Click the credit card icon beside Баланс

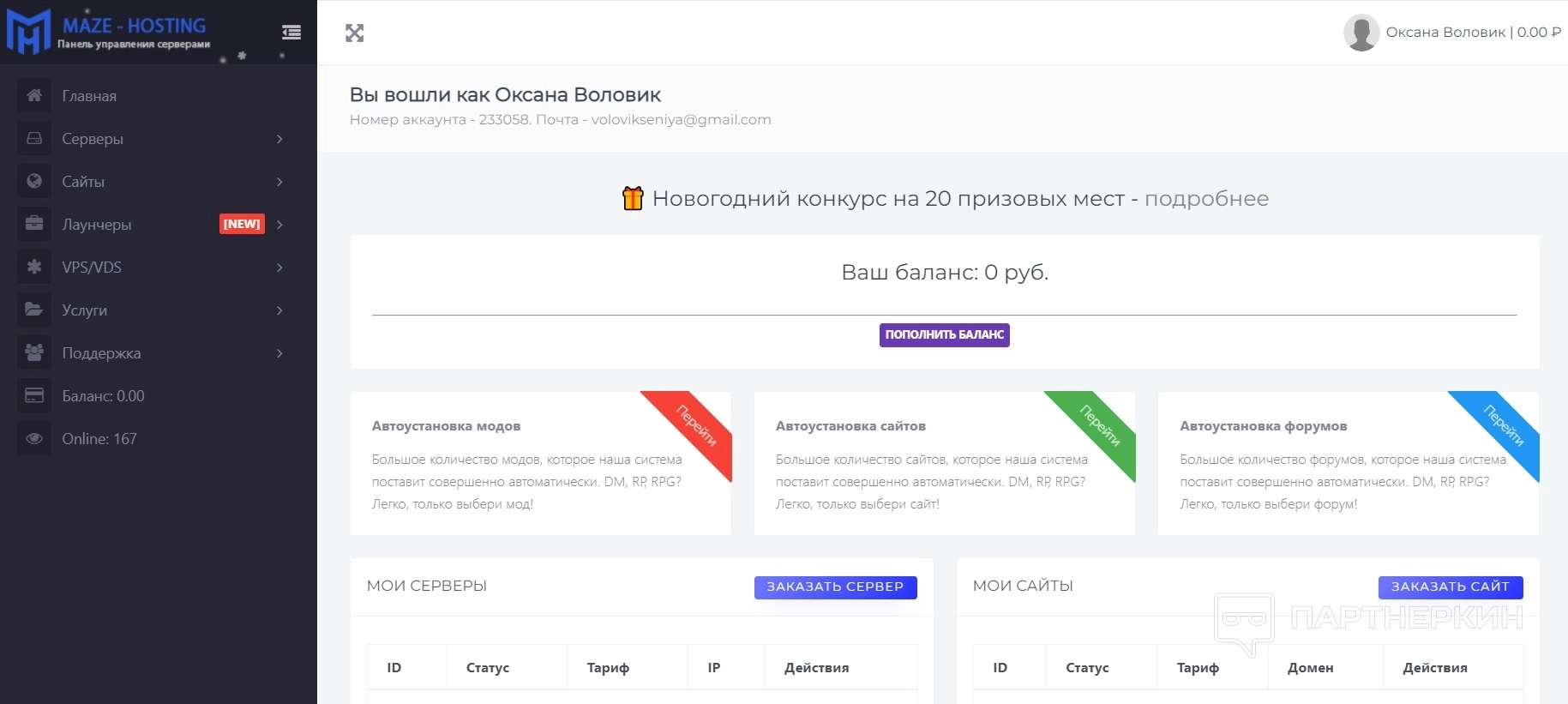coord(34,395)
